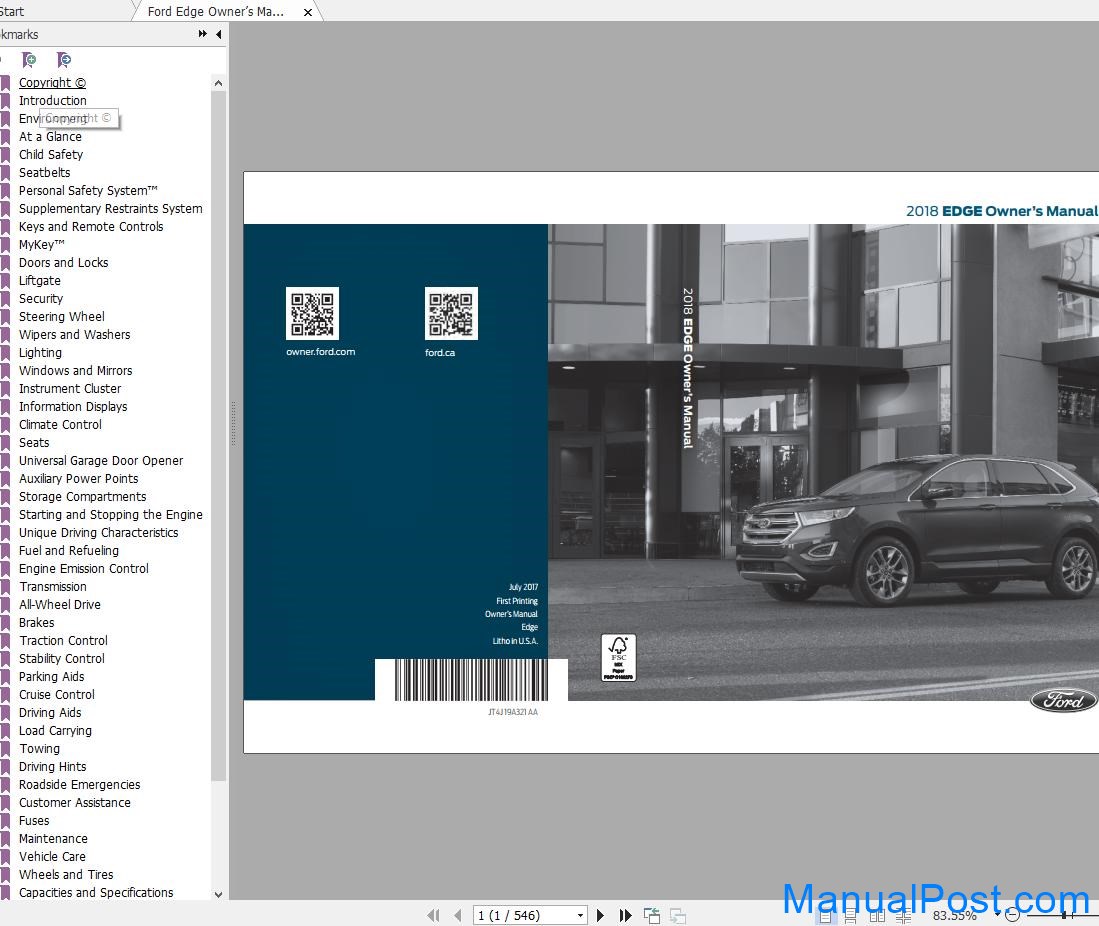Go to the next page

click(600, 915)
